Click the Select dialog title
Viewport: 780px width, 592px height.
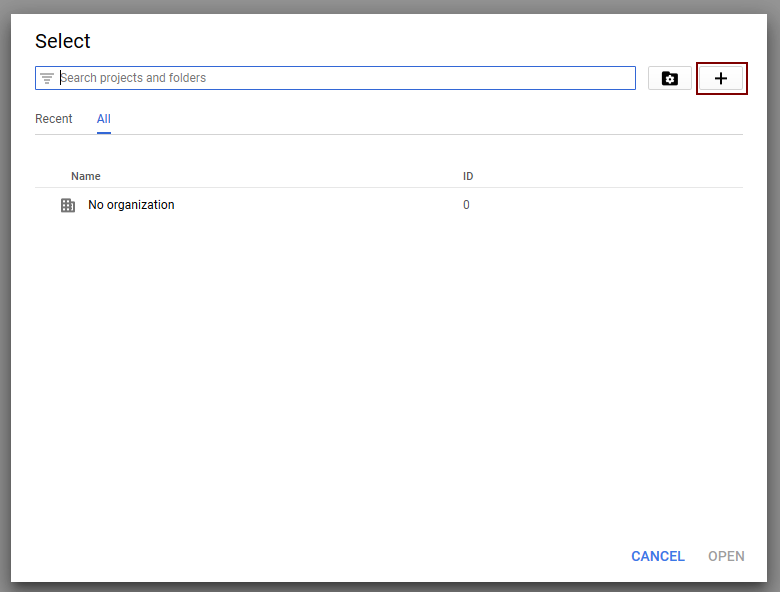[63, 41]
